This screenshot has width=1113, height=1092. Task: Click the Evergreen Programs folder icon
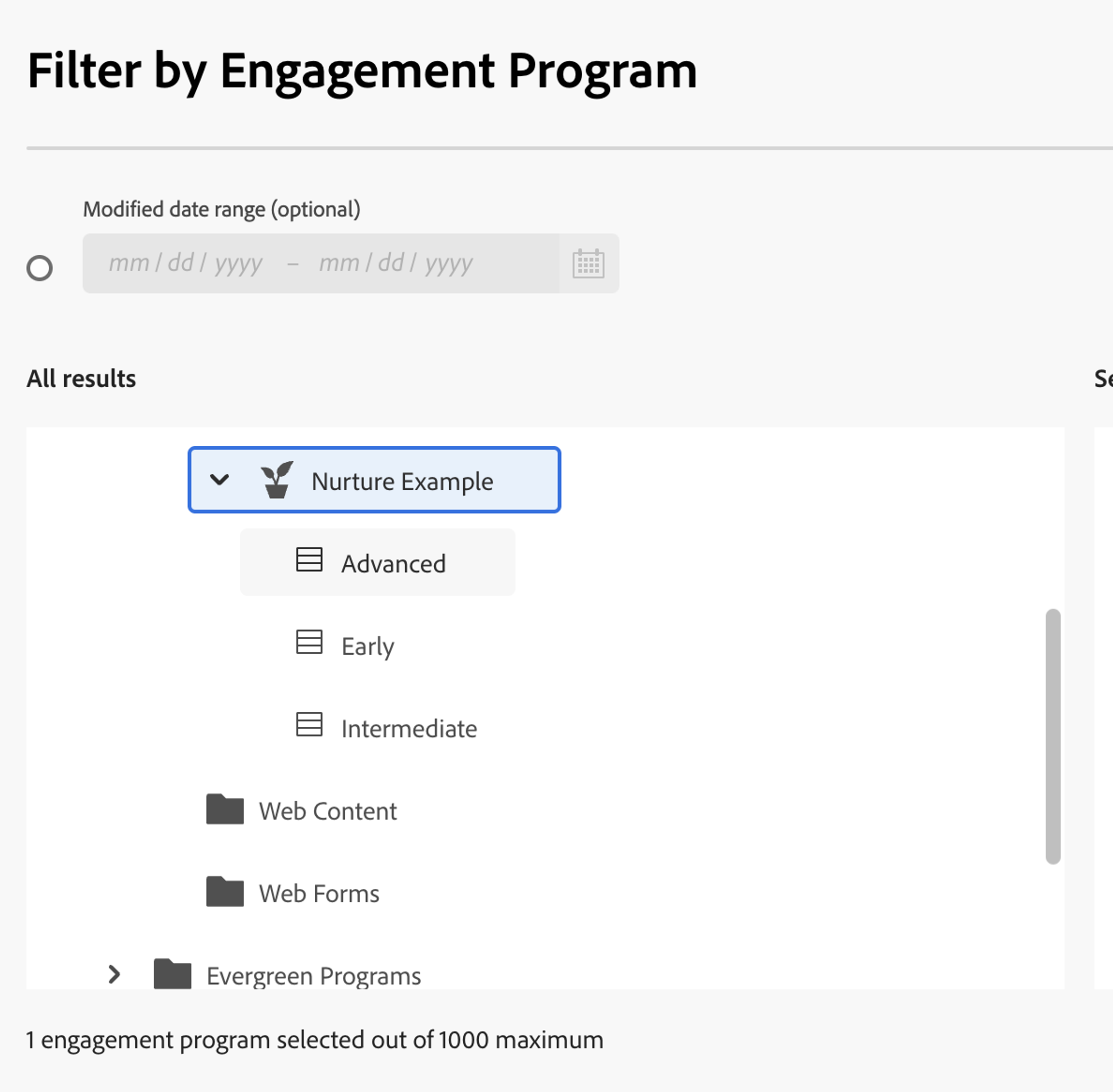click(172, 974)
